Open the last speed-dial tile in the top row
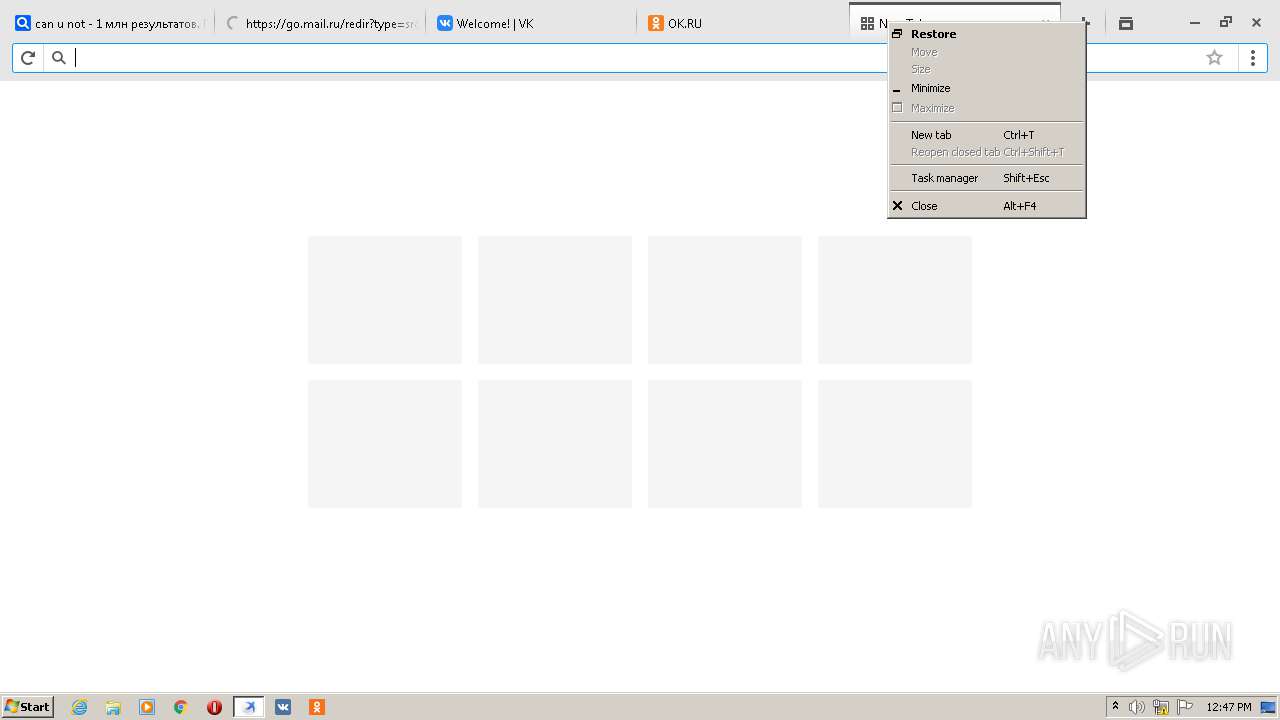This screenshot has width=1280, height=720. point(895,300)
